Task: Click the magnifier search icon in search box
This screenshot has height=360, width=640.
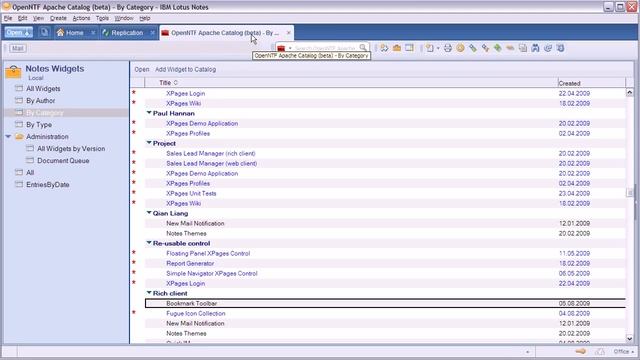Action: coord(363,48)
